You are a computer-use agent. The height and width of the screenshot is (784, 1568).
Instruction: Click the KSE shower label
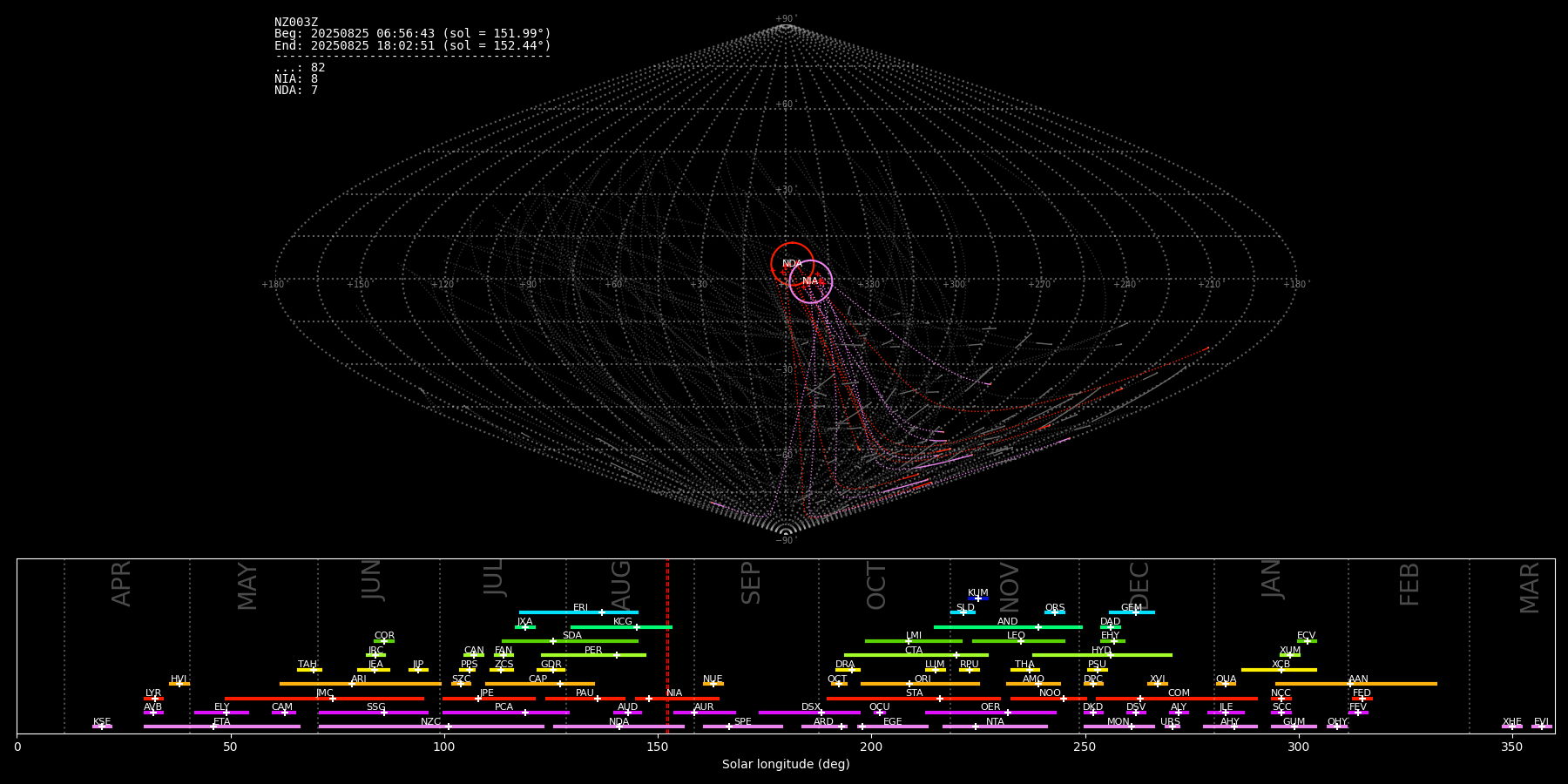(x=102, y=722)
